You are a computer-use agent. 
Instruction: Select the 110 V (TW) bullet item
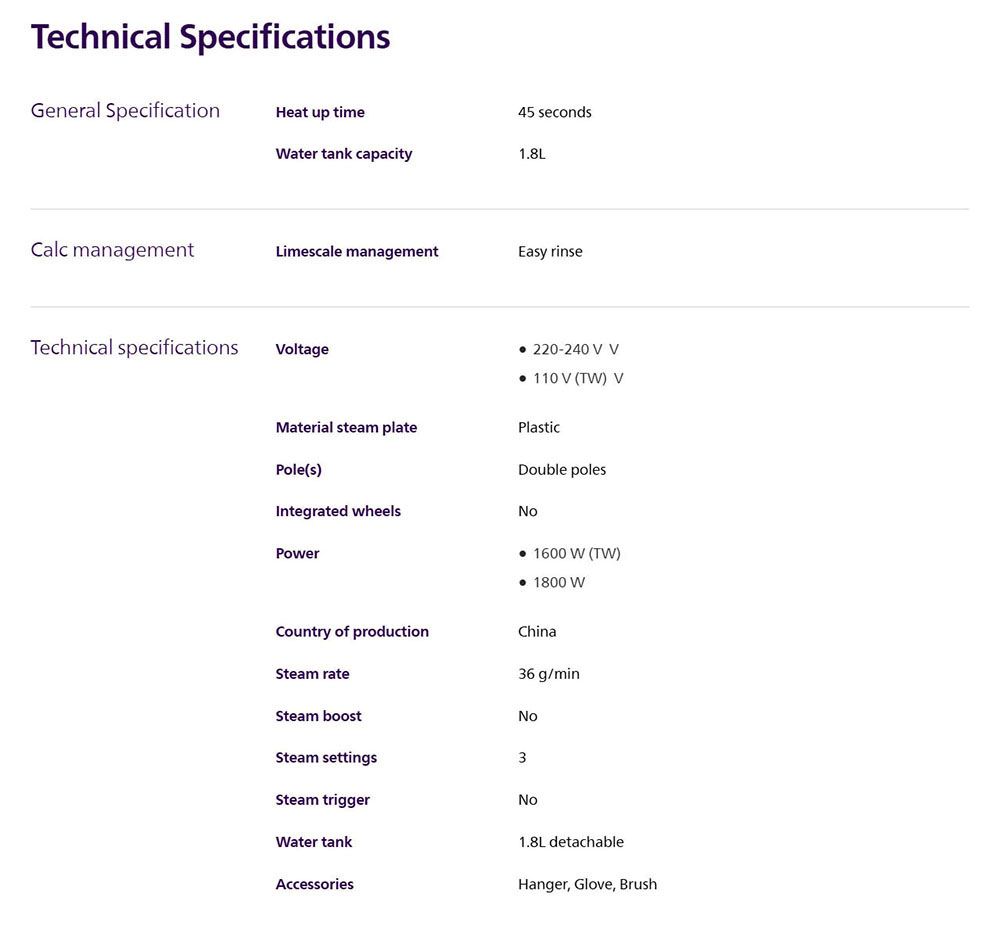[x=577, y=379]
